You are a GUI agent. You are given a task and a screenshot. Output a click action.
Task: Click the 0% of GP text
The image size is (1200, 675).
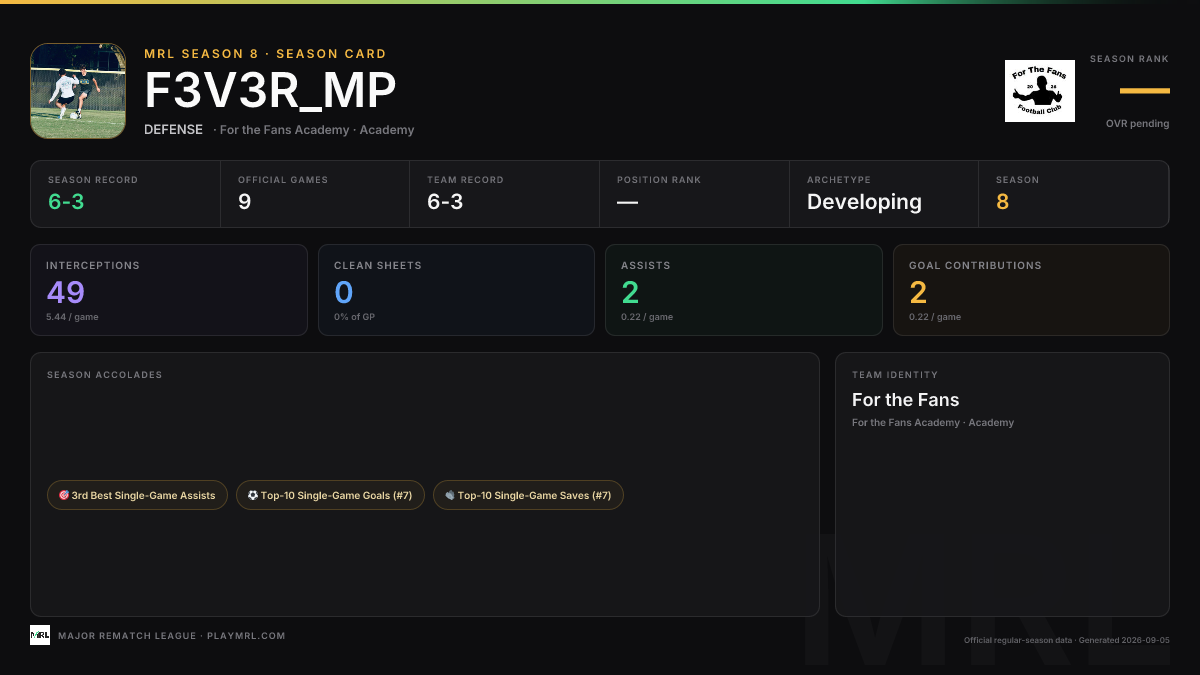(x=354, y=317)
